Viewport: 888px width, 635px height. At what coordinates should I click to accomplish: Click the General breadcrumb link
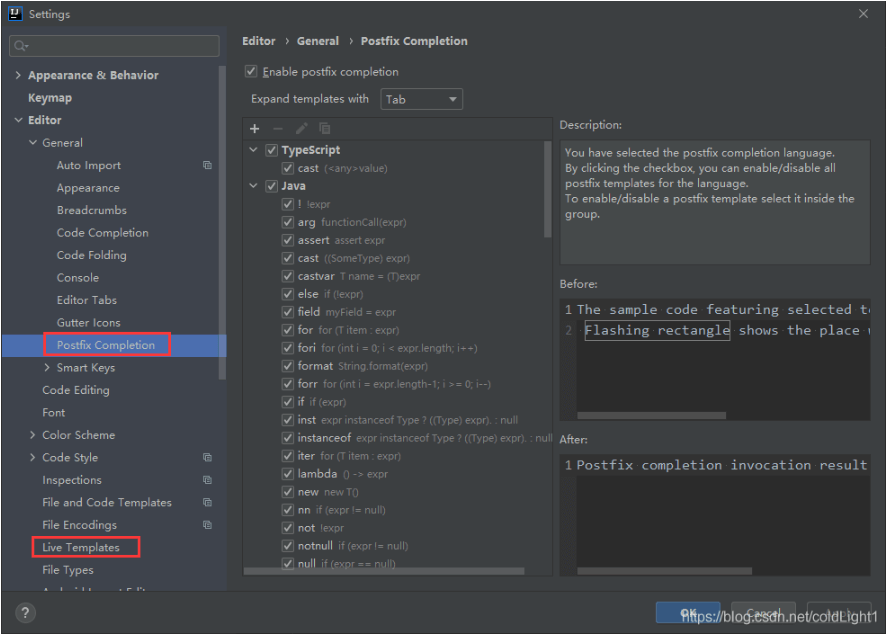point(318,41)
